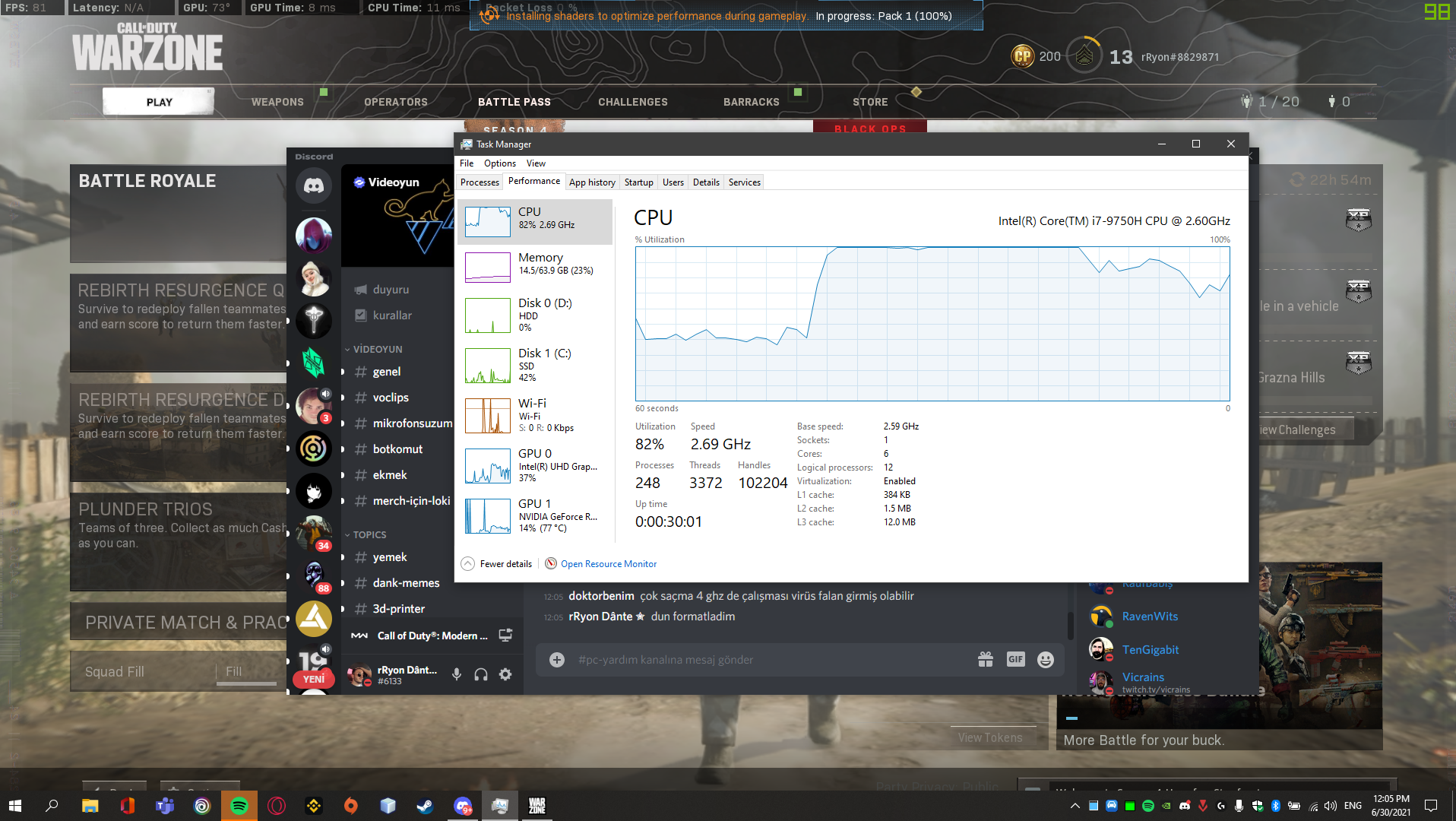This screenshot has height=821, width=1456.
Task: Open the ENG input language selector
Action: (x=1353, y=806)
